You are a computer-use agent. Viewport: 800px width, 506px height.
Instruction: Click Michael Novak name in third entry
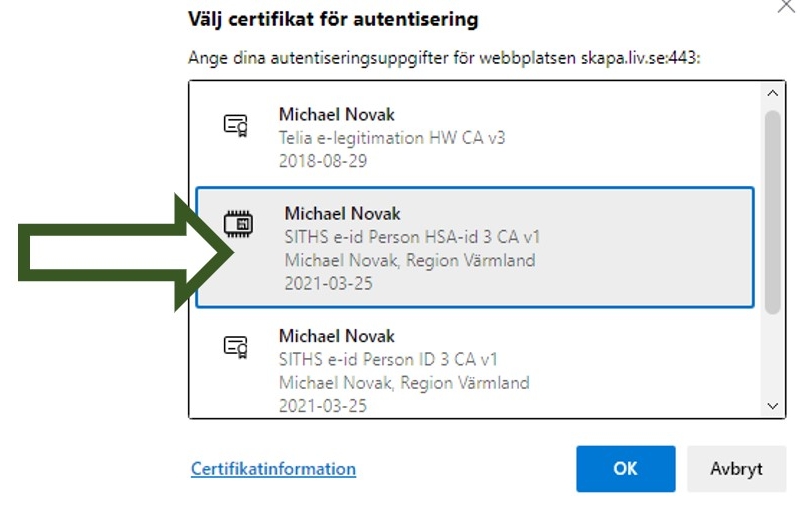point(337,336)
